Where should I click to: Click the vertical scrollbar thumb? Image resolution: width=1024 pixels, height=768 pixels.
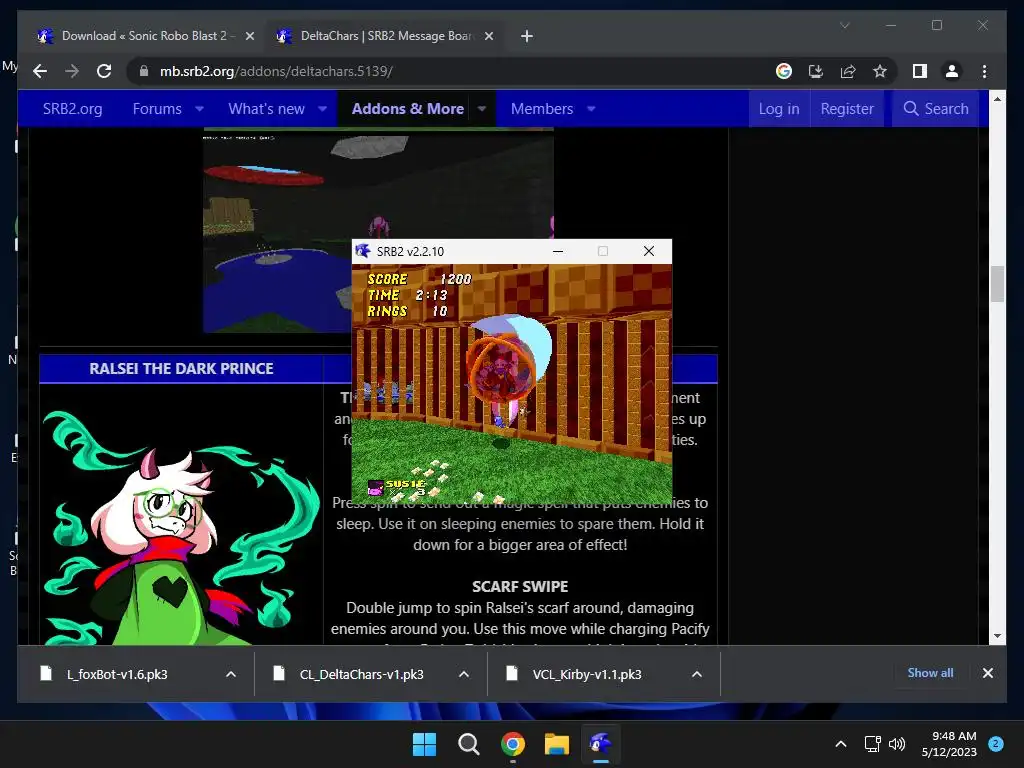997,284
